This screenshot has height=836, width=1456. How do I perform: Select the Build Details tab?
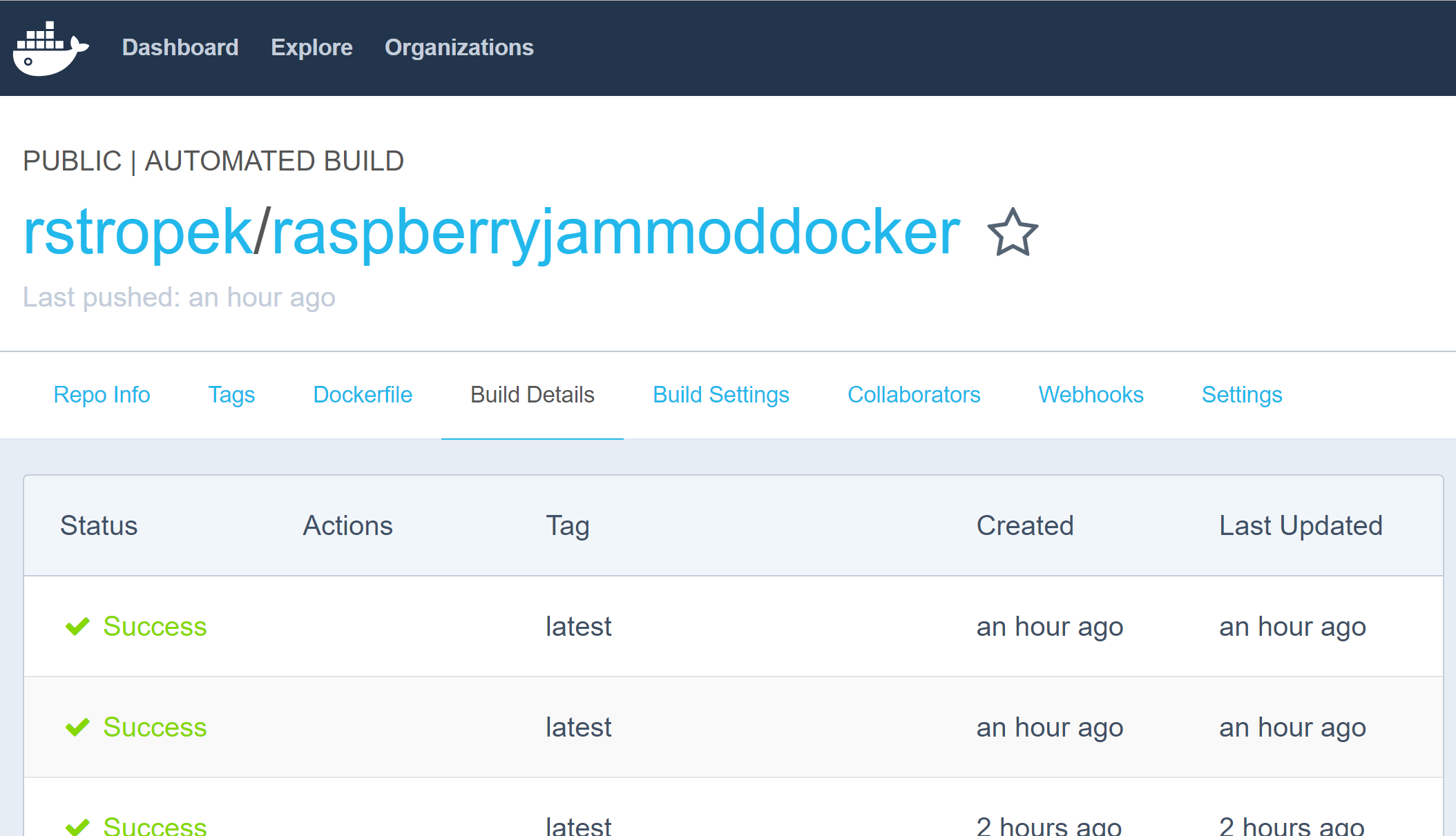[x=533, y=394]
